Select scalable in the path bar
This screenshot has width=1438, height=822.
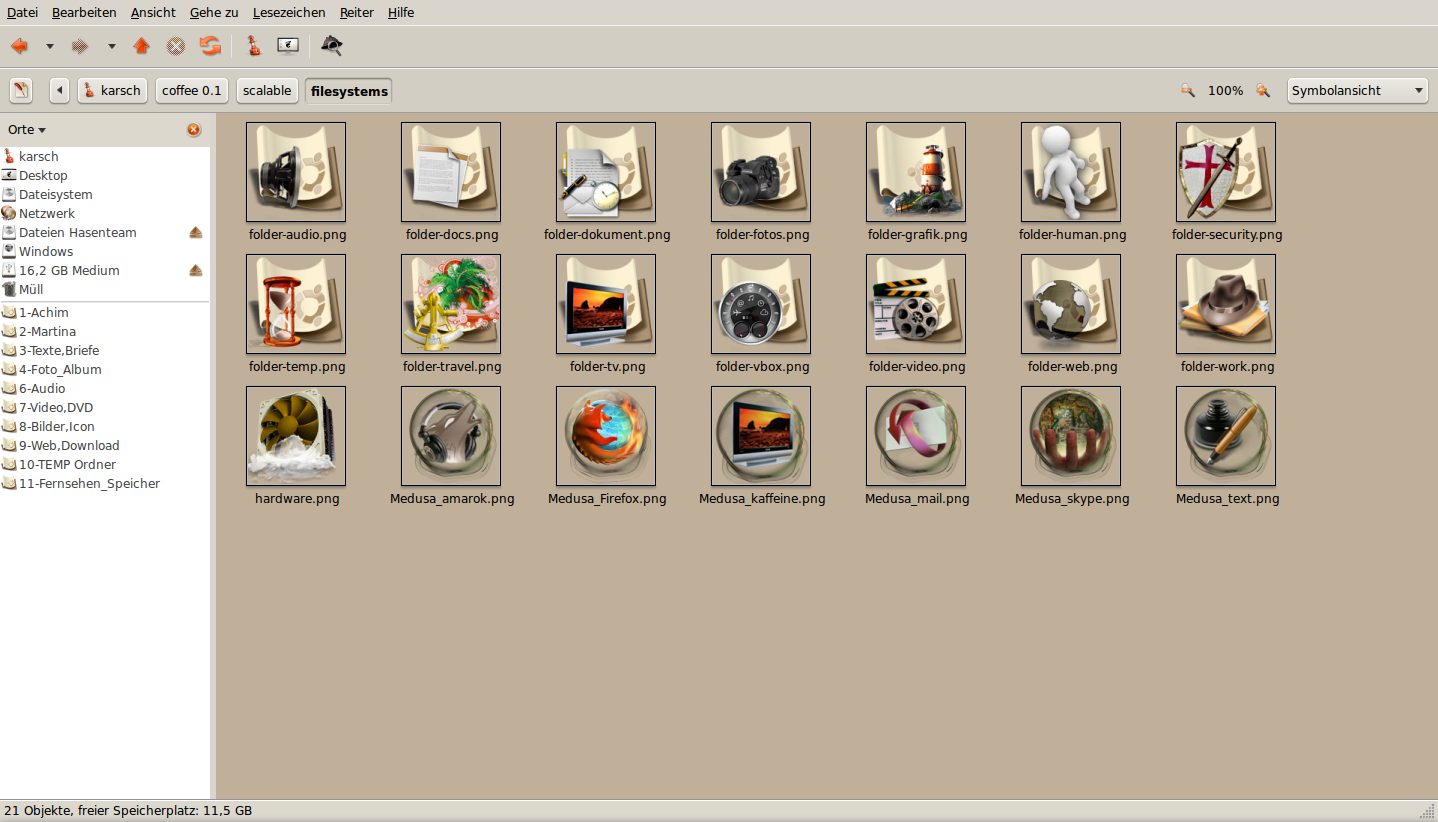click(267, 90)
